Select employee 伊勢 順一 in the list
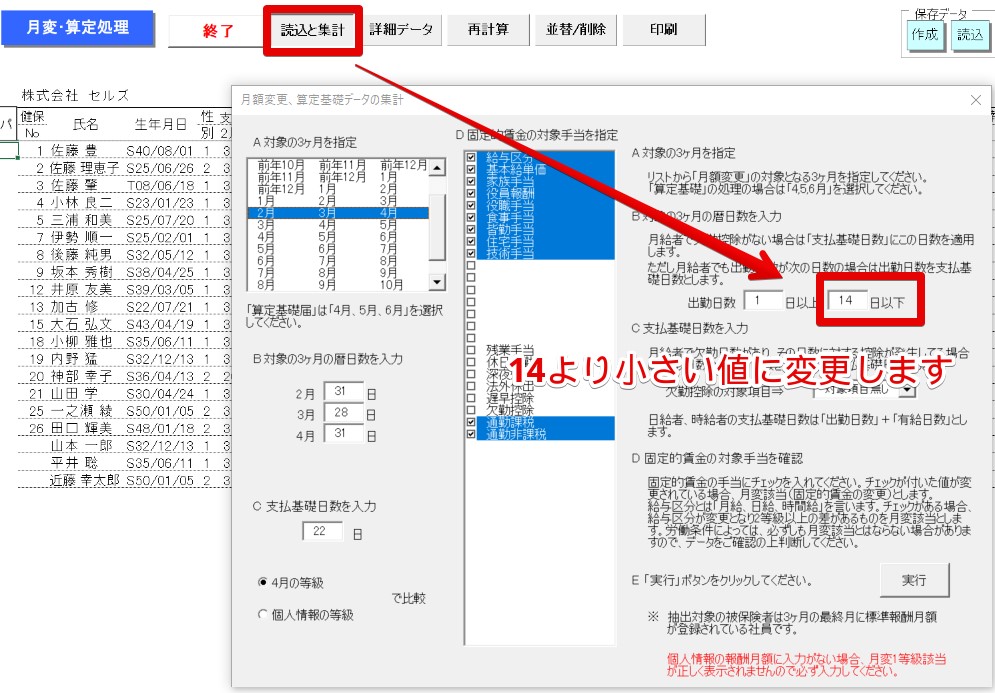 coord(81,237)
